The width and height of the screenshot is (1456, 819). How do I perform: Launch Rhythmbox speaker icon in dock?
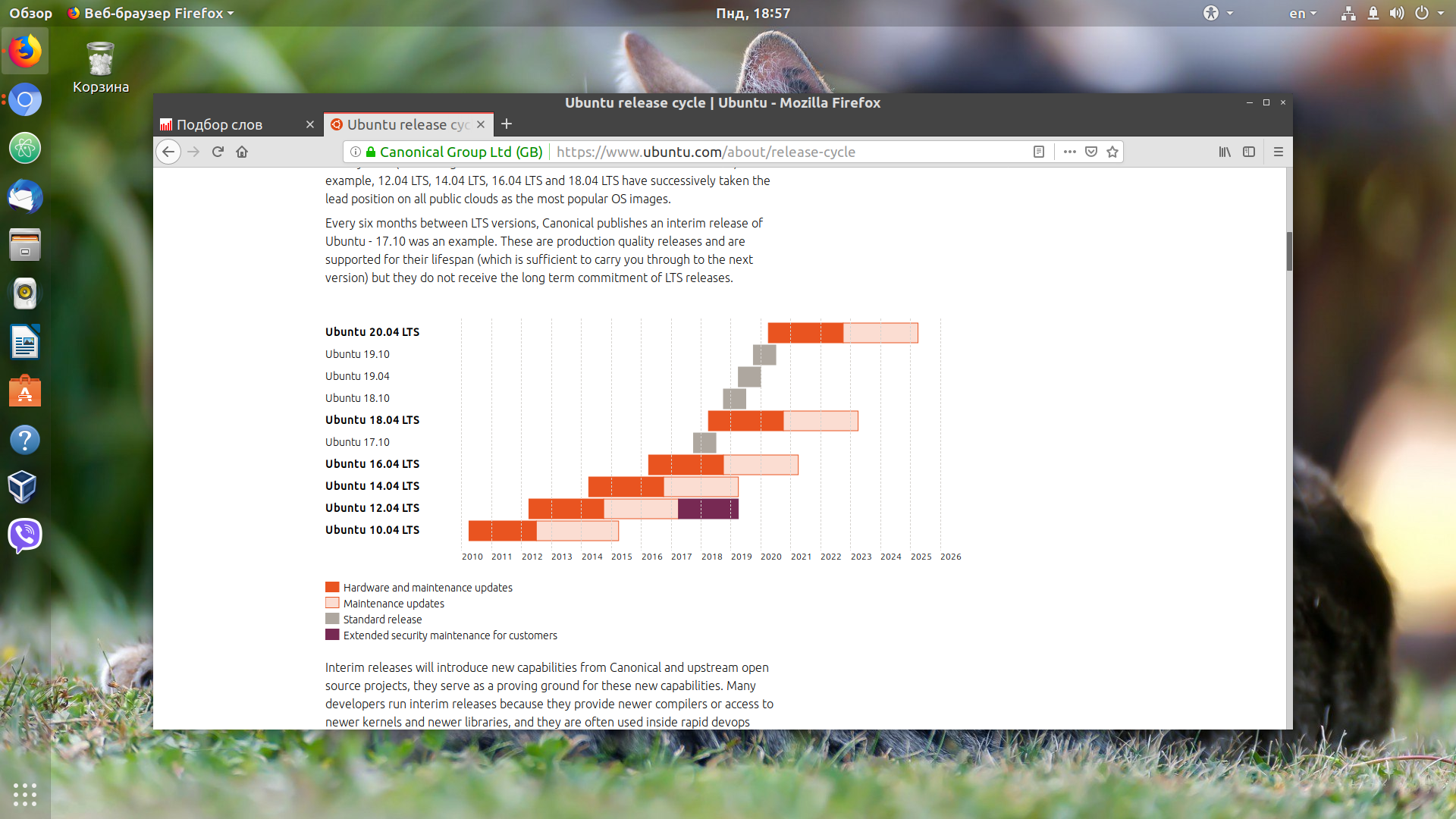pyautogui.click(x=25, y=293)
